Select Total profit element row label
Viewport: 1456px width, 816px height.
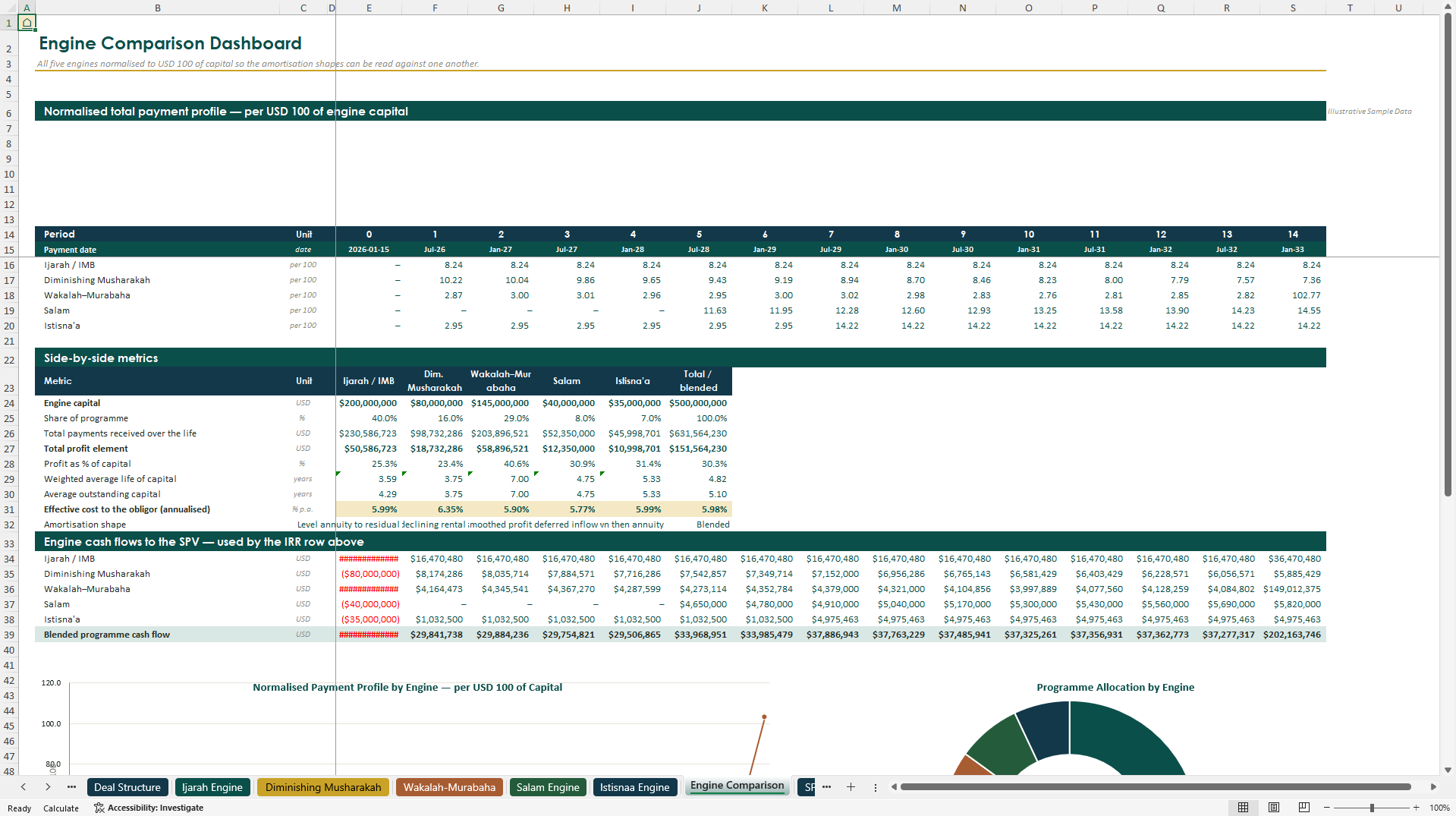coord(86,449)
